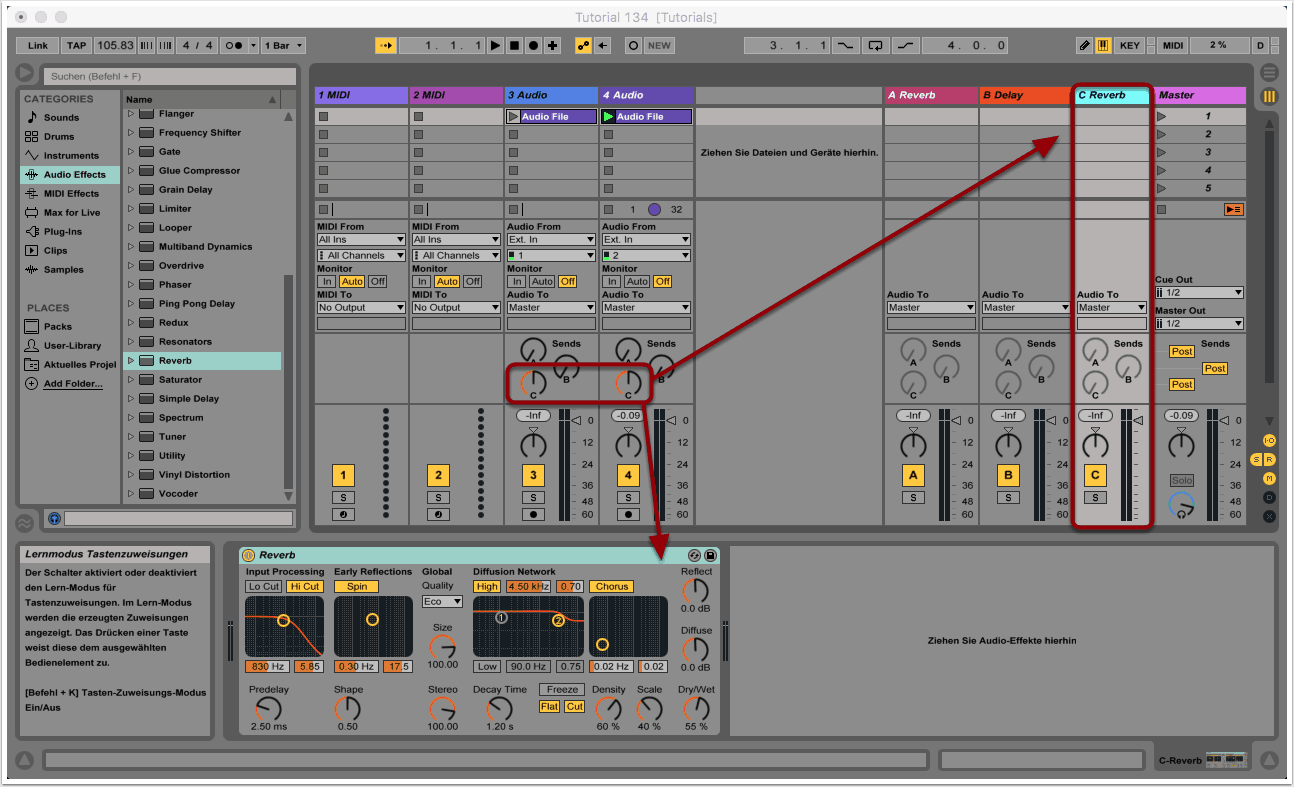The height and width of the screenshot is (787, 1294).
Task: Solo track 4 with the S button
Action: click(x=628, y=497)
